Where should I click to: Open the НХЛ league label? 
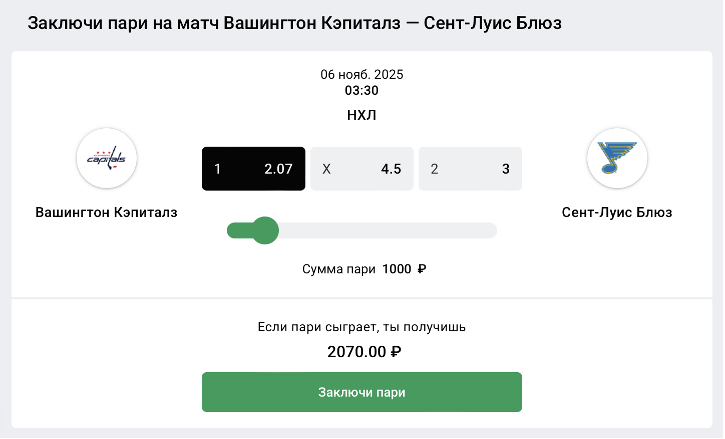362,116
